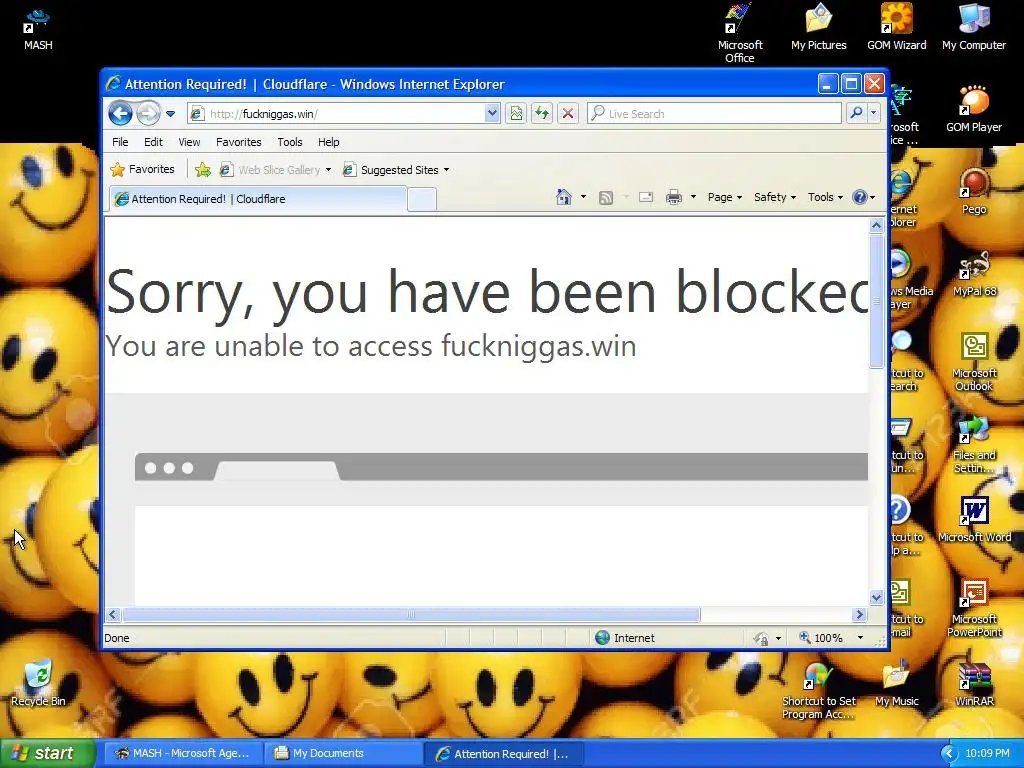Click horizontal scrollbar right arrow
1024x768 pixels.
click(x=859, y=615)
